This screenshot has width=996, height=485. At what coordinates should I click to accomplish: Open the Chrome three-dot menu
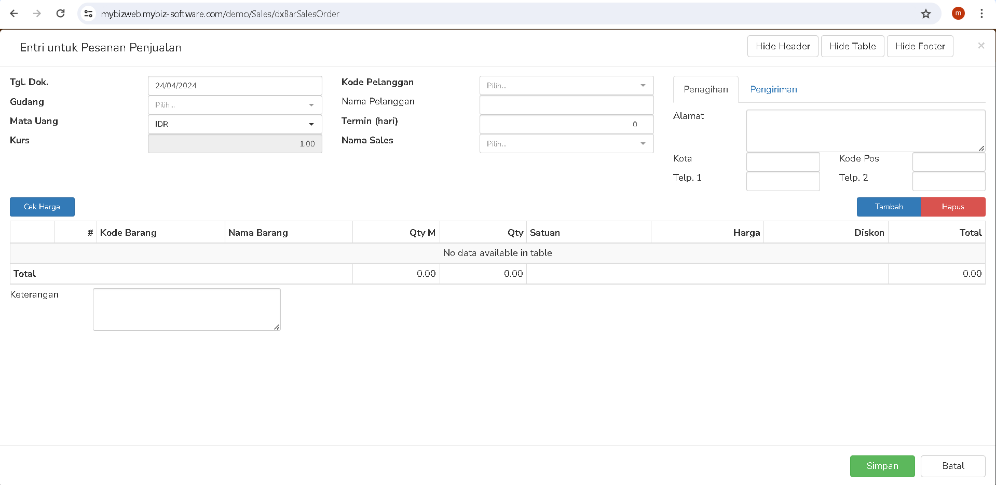[x=981, y=13]
